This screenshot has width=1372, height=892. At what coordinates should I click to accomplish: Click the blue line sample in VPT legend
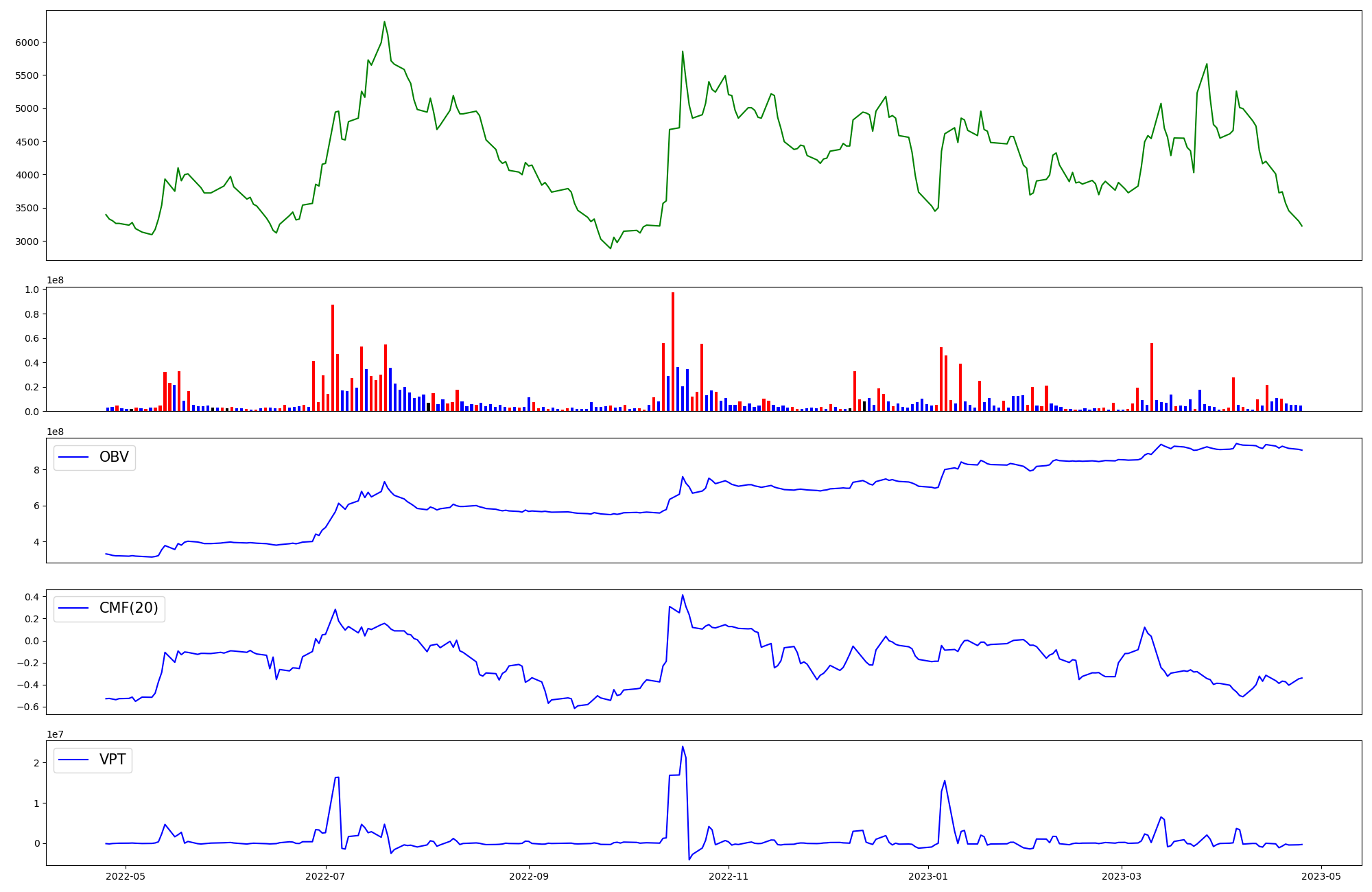coord(74,760)
